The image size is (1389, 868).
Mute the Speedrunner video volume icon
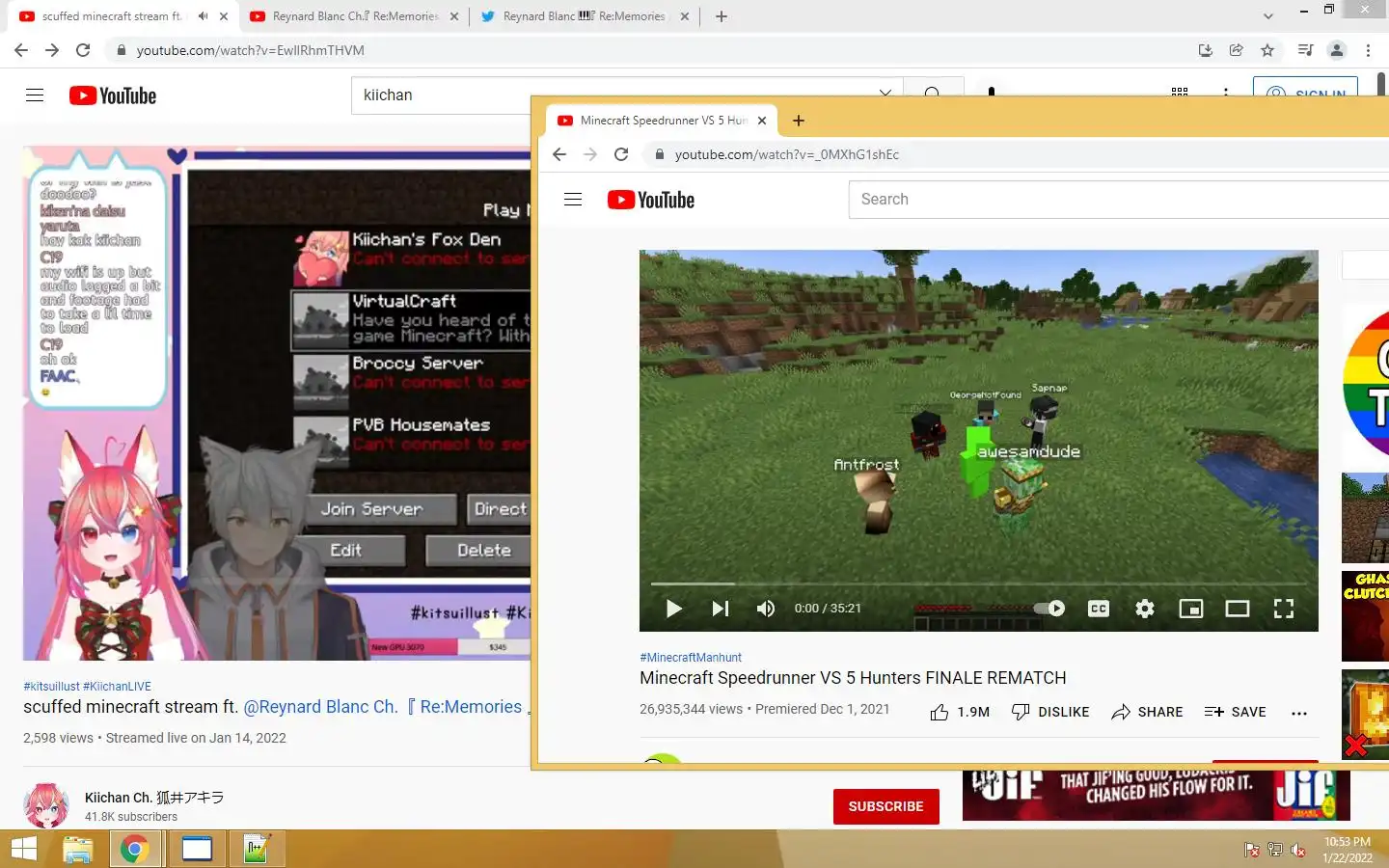coord(766,609)
